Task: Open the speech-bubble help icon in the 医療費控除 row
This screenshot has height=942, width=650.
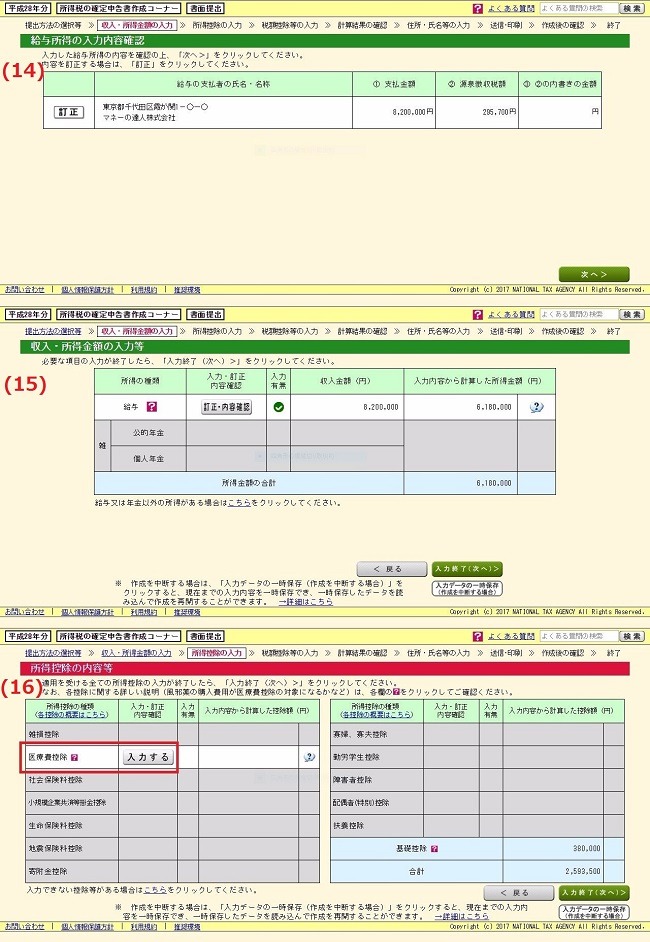Action: pos(309,757)
